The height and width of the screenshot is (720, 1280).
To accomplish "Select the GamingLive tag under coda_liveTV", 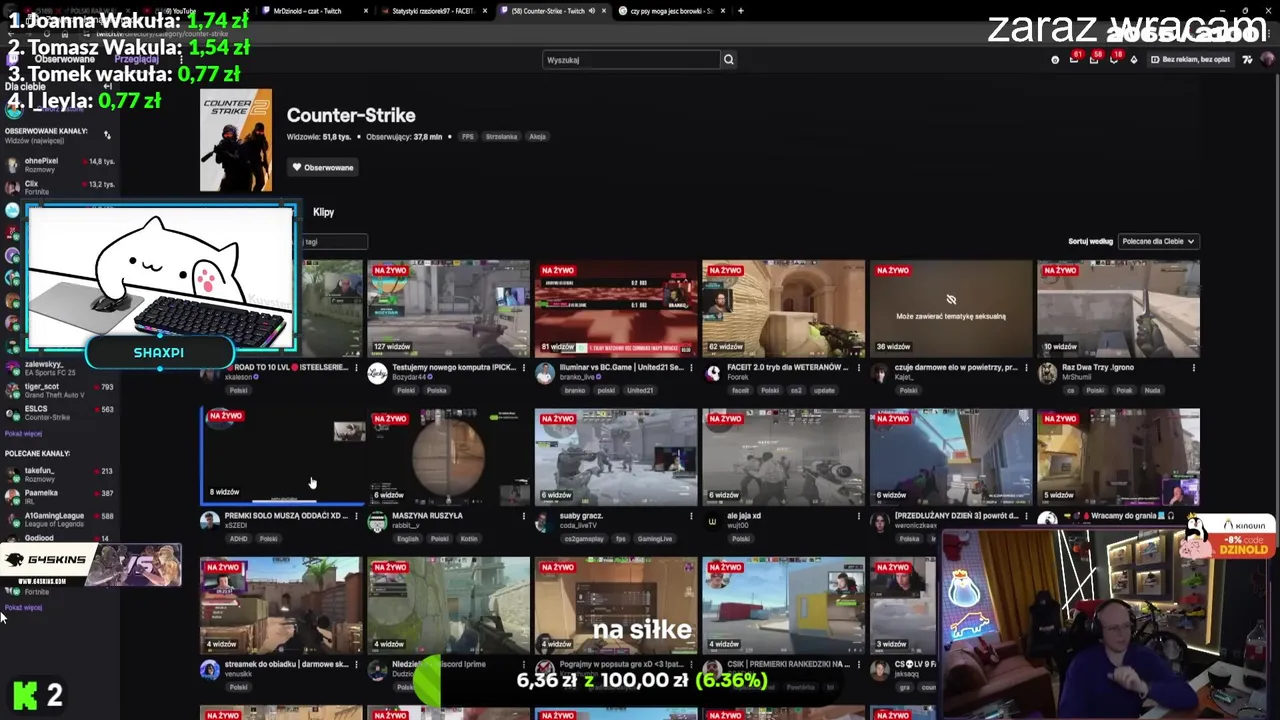I will [x=655, y=539].
